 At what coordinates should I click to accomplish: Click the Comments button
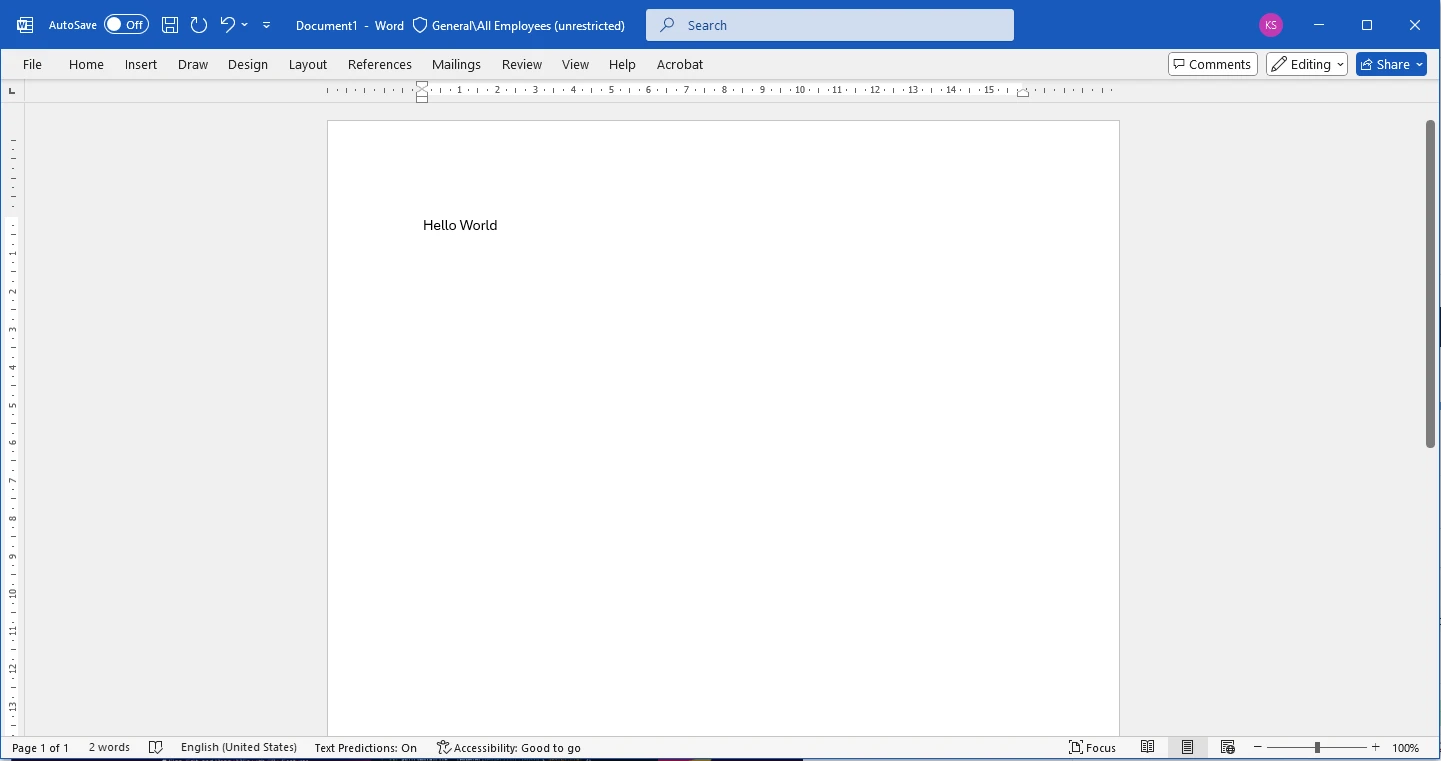pos(1212,64)
